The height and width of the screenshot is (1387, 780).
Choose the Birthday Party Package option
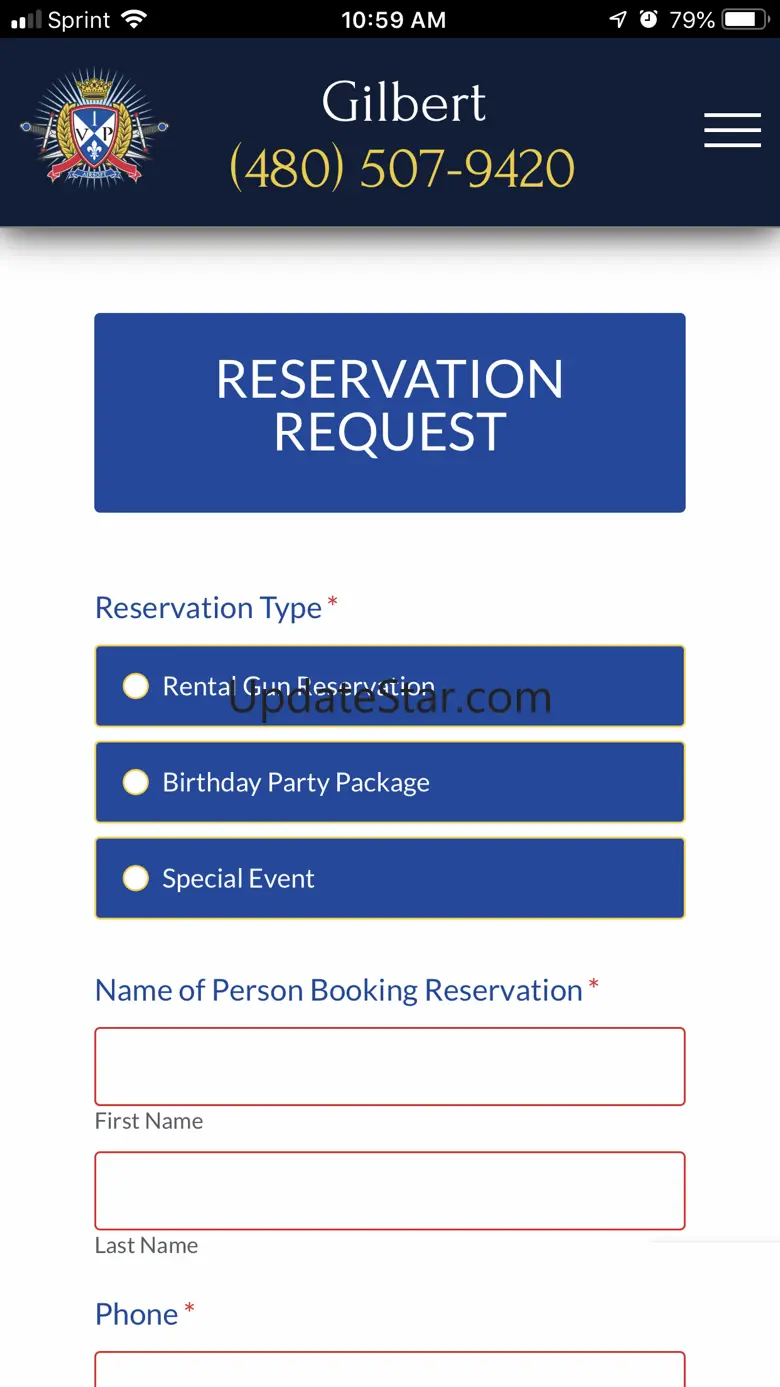click(136, 782)
